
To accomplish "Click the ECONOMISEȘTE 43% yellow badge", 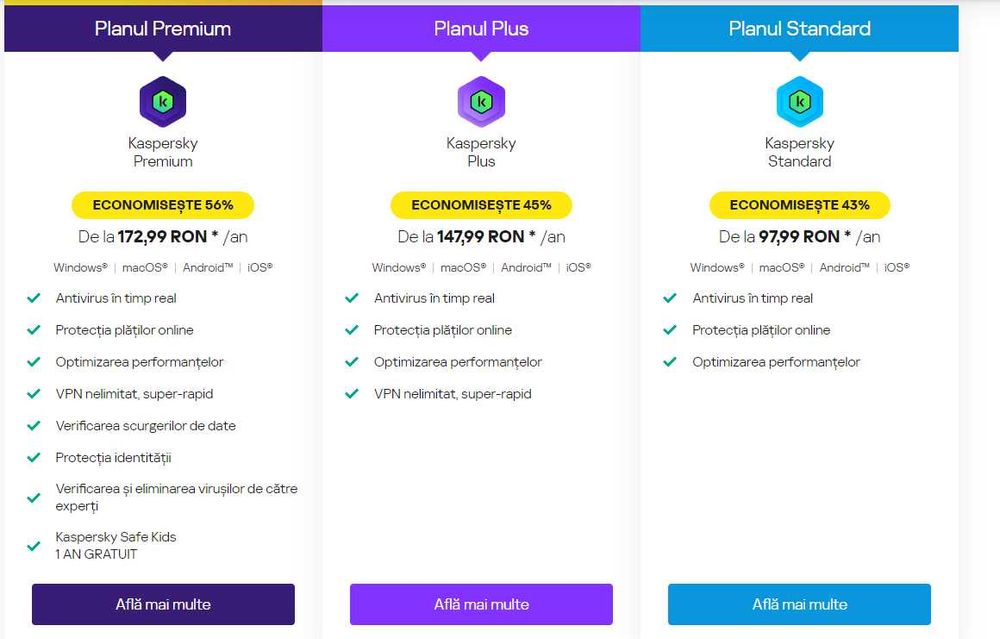I will (799, 205).
